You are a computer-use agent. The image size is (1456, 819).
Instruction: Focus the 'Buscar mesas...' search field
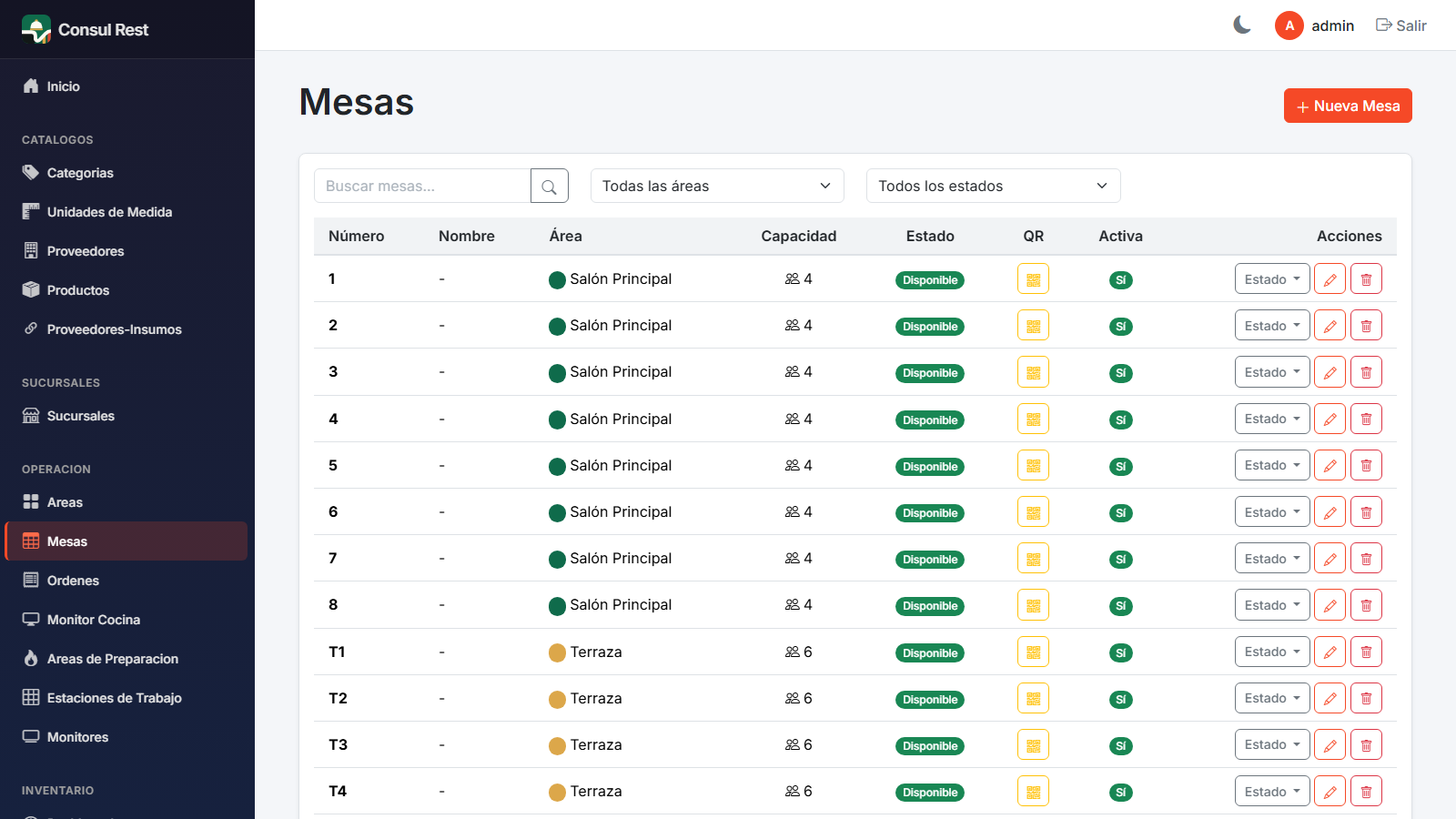pyautogui.click(x=422, y=186)
